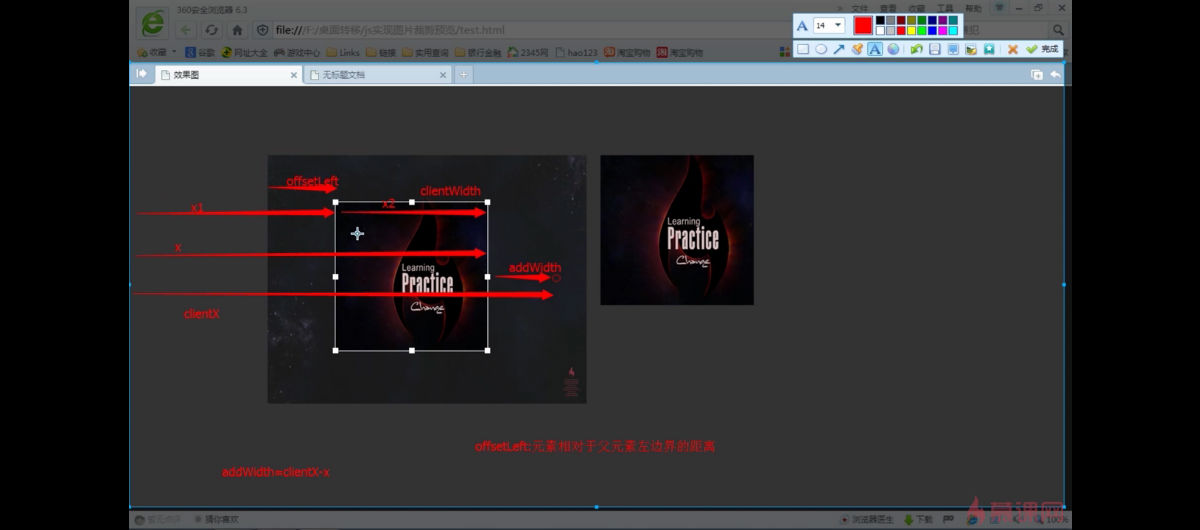Click the 360 browser logo
Image resolution: width=1200 pixels, height=530 pixels.
(x=153, y=22)
